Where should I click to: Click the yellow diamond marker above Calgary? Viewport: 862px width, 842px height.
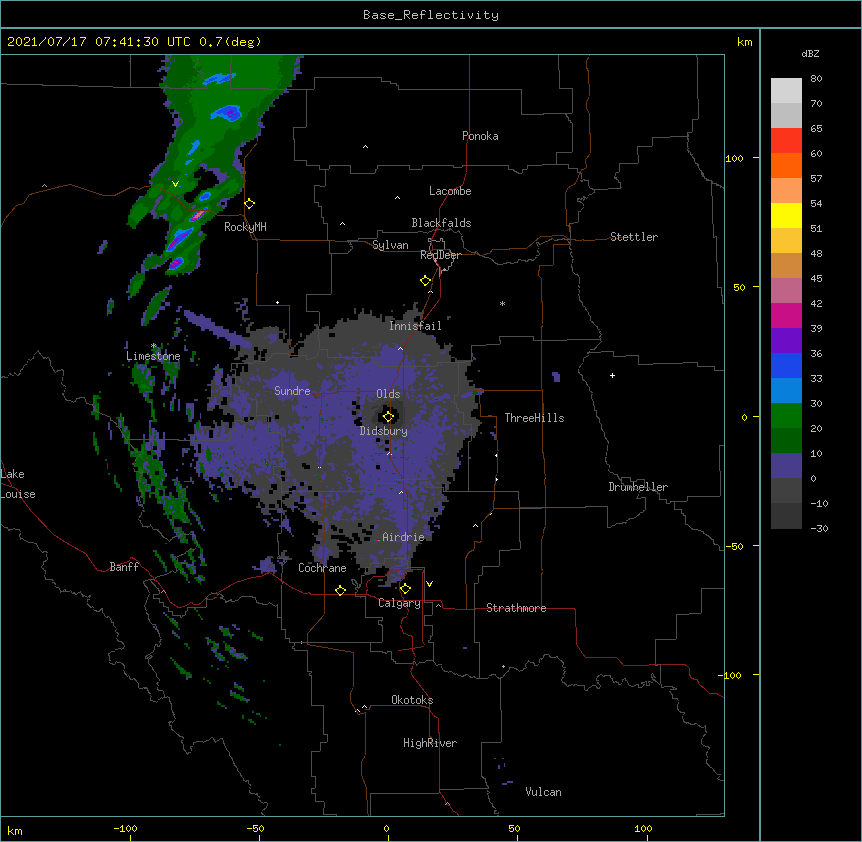(405, 589)
